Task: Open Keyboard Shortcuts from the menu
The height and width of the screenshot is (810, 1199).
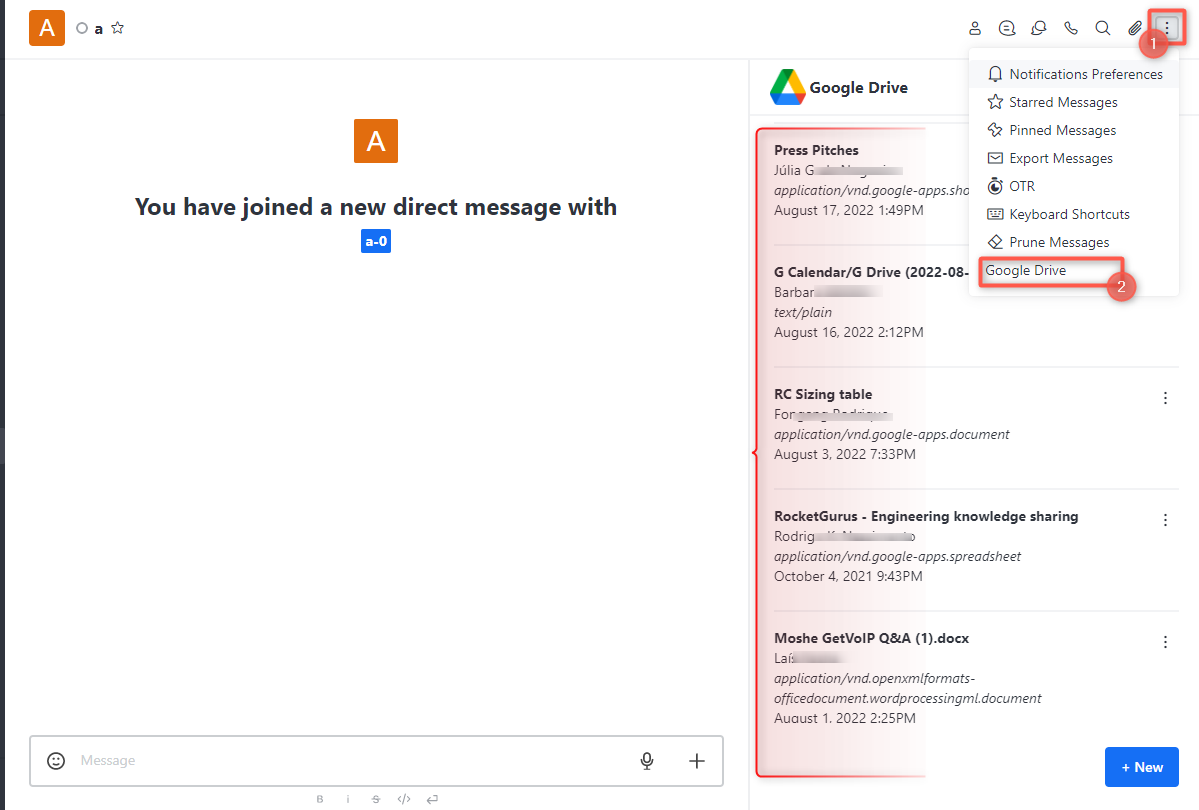Action: [1074, 214]
